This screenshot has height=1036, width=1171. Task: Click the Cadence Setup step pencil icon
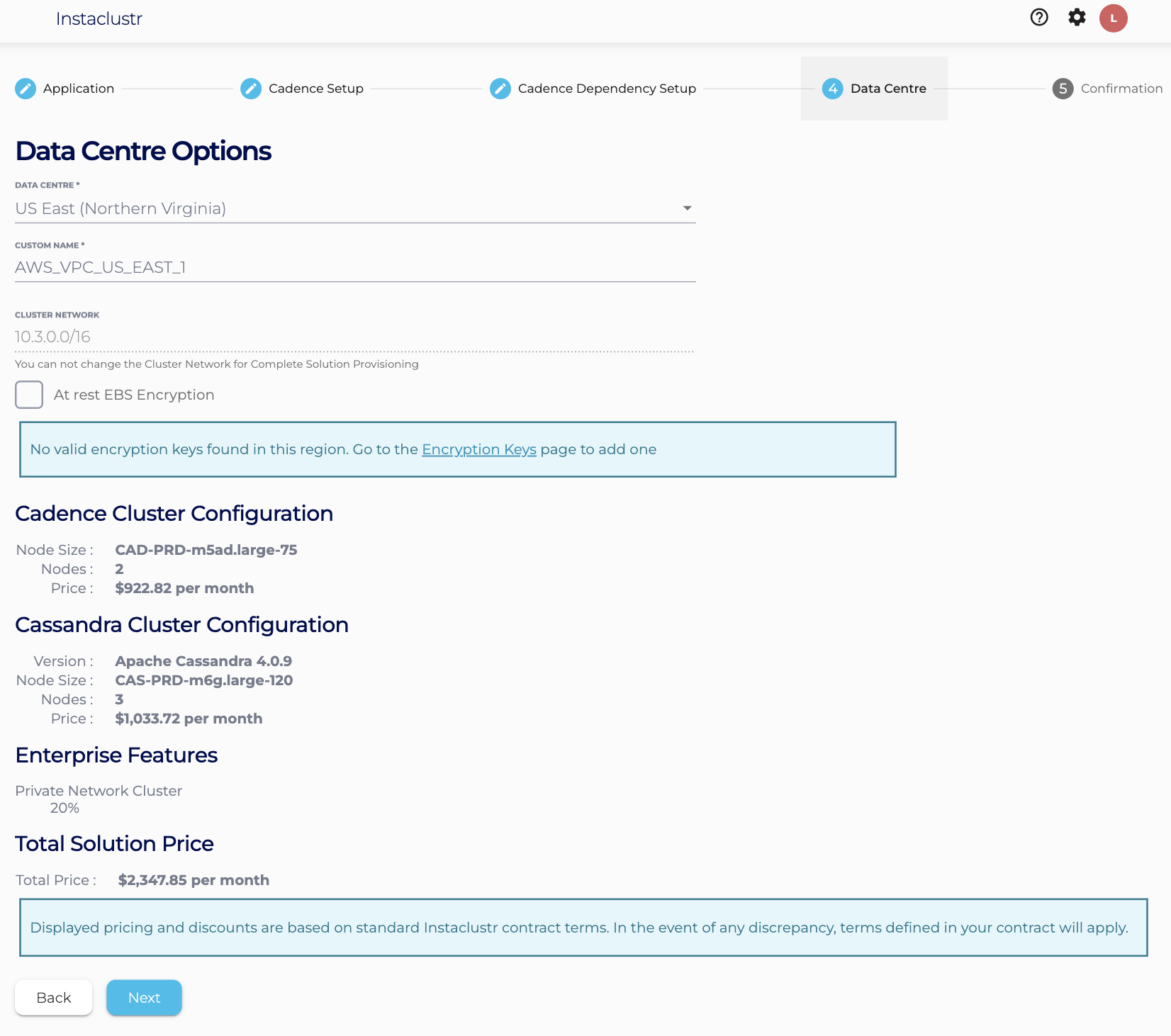click(251, 89)
